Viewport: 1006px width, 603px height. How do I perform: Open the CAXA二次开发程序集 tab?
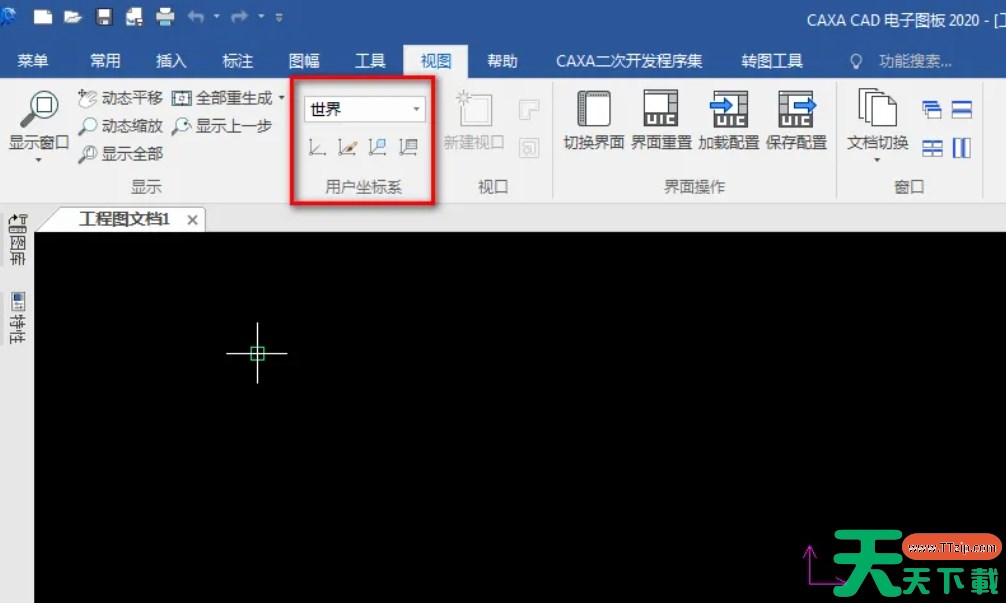coord(629,61)
